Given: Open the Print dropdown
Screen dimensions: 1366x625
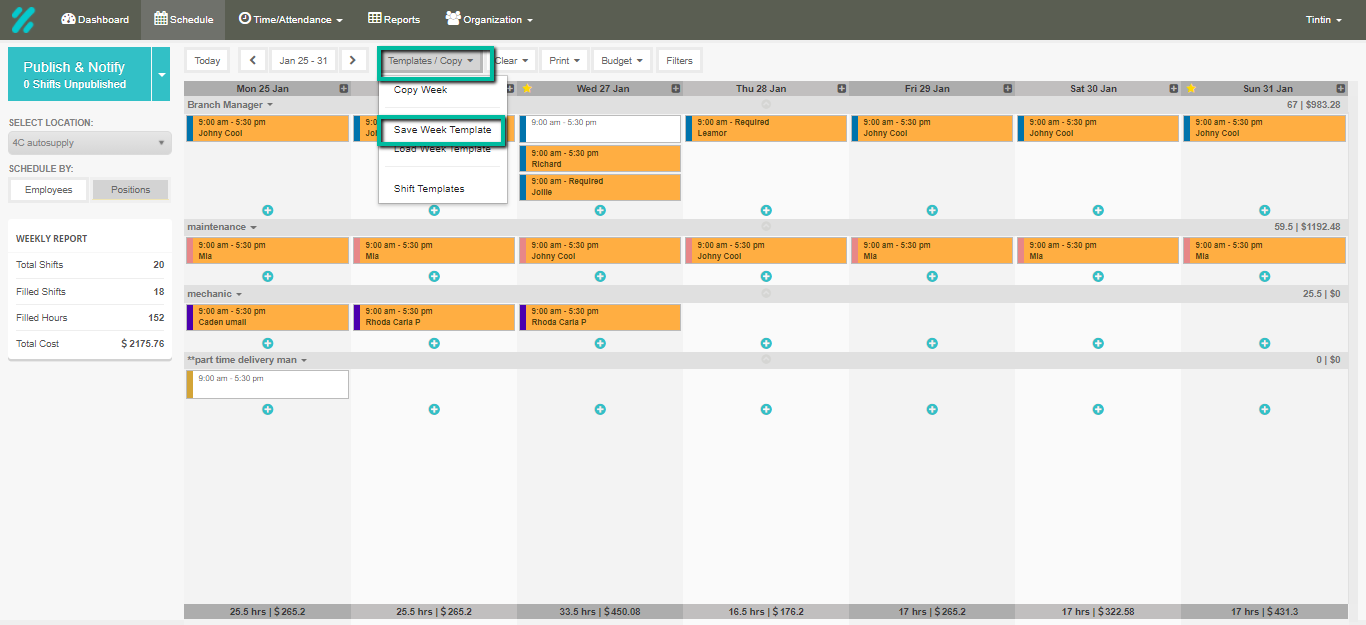Looking at the screenshot, I should click(565, 60).
